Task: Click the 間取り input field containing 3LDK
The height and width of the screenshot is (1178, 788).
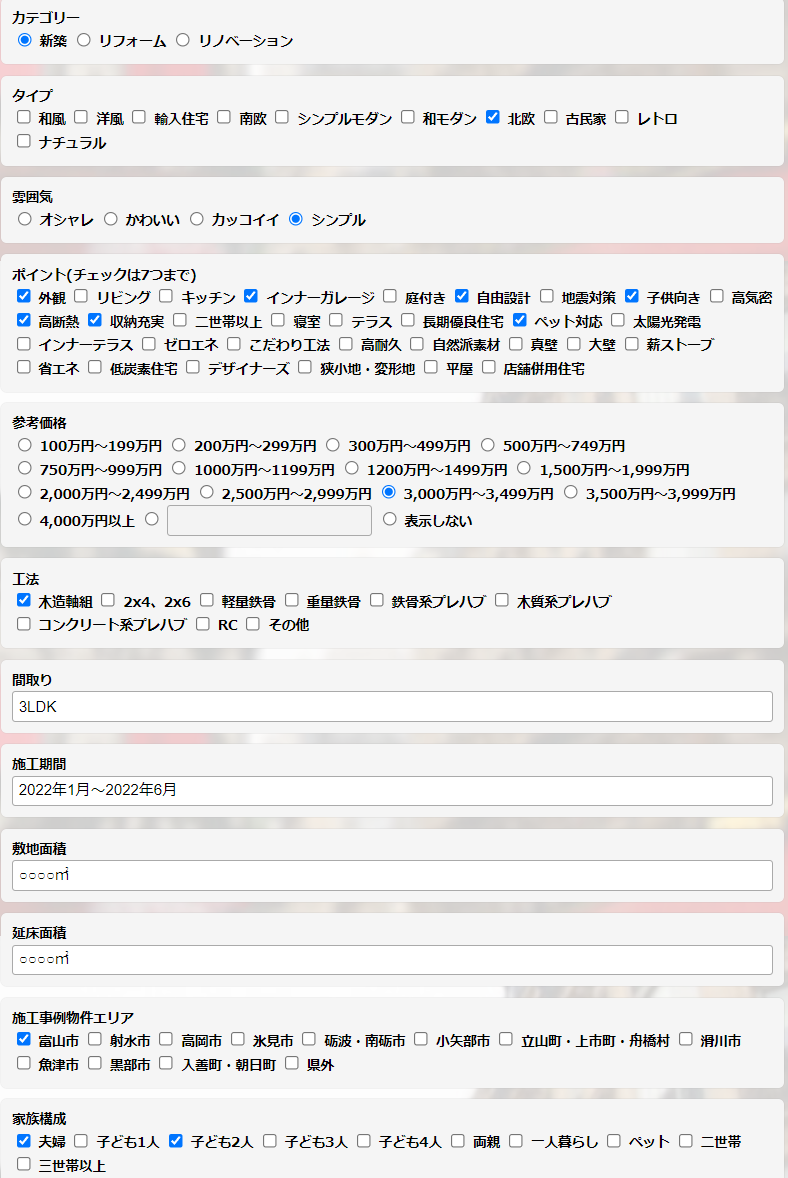Action: (392, 706)
